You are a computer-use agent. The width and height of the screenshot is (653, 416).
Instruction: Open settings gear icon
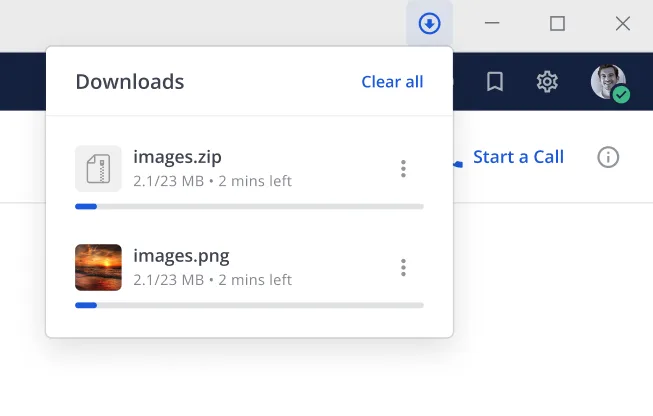[x=547, y=82]
